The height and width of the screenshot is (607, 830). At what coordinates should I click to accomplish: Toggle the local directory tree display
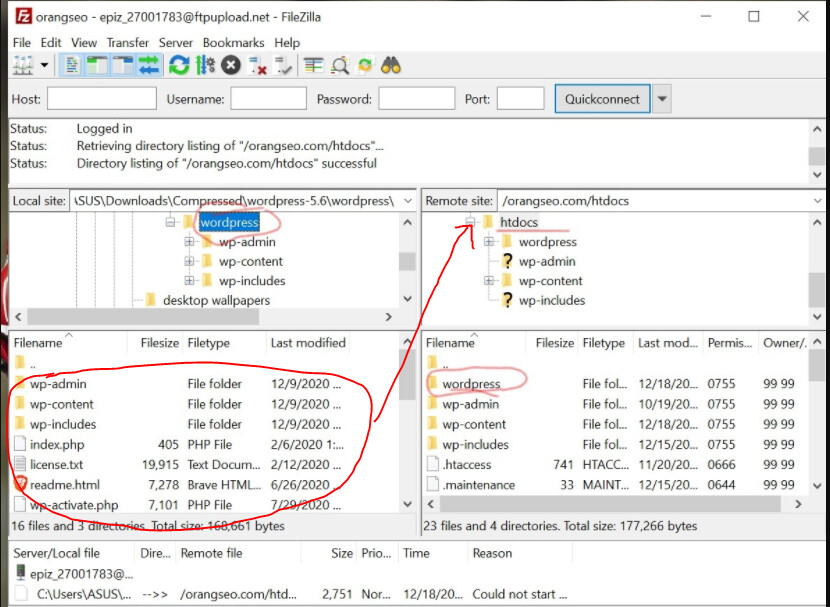point(97,66)
